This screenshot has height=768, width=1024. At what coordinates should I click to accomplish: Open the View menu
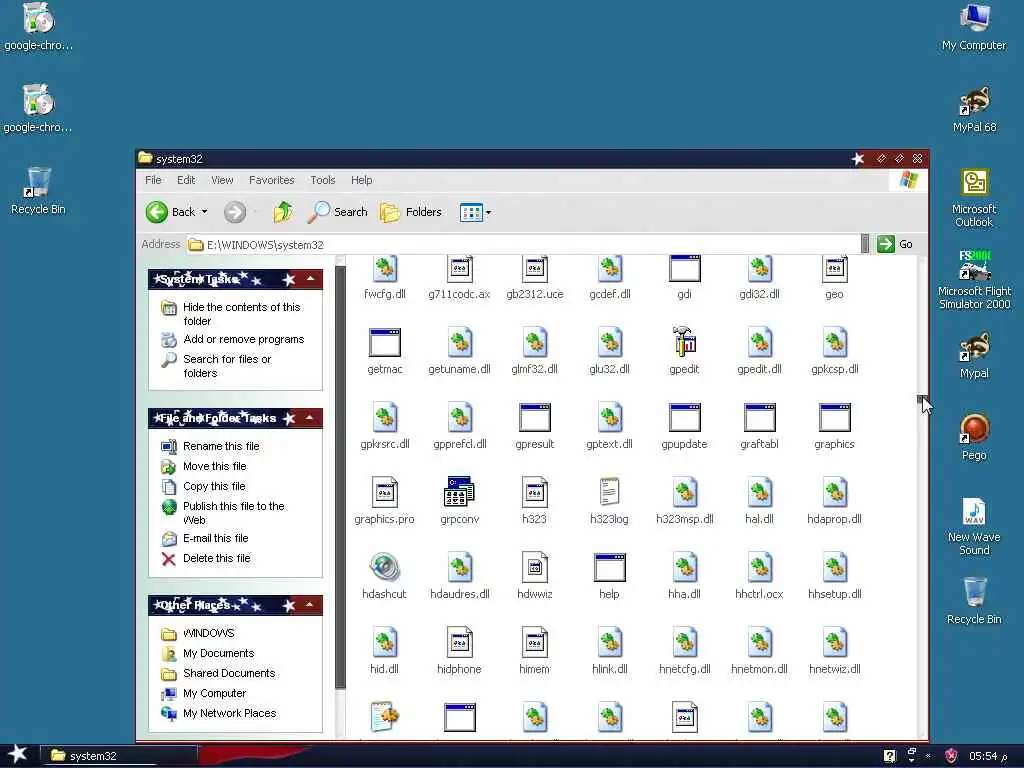point(222,180)
